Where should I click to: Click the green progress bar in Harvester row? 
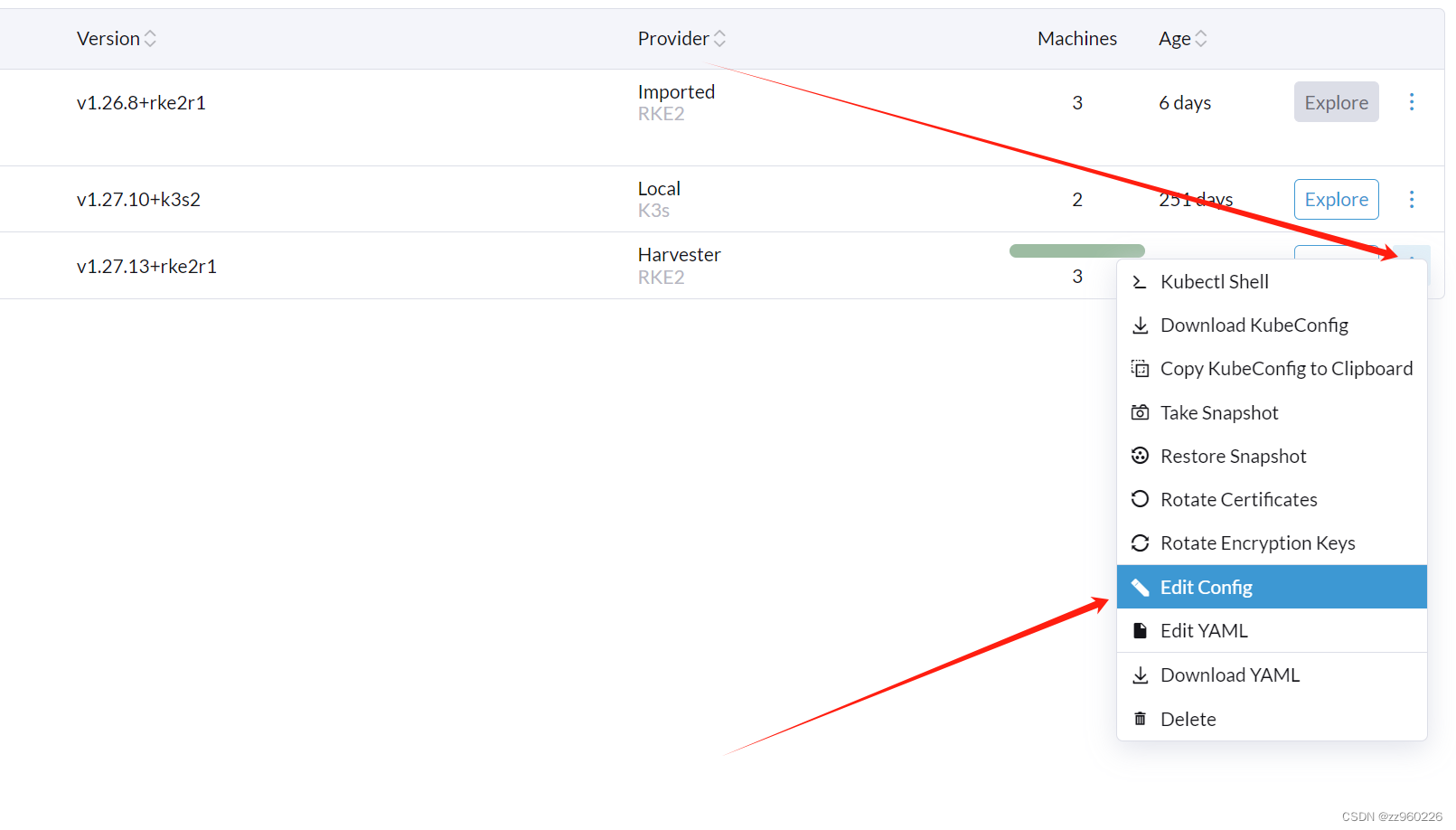click(x=1076, y=251)
